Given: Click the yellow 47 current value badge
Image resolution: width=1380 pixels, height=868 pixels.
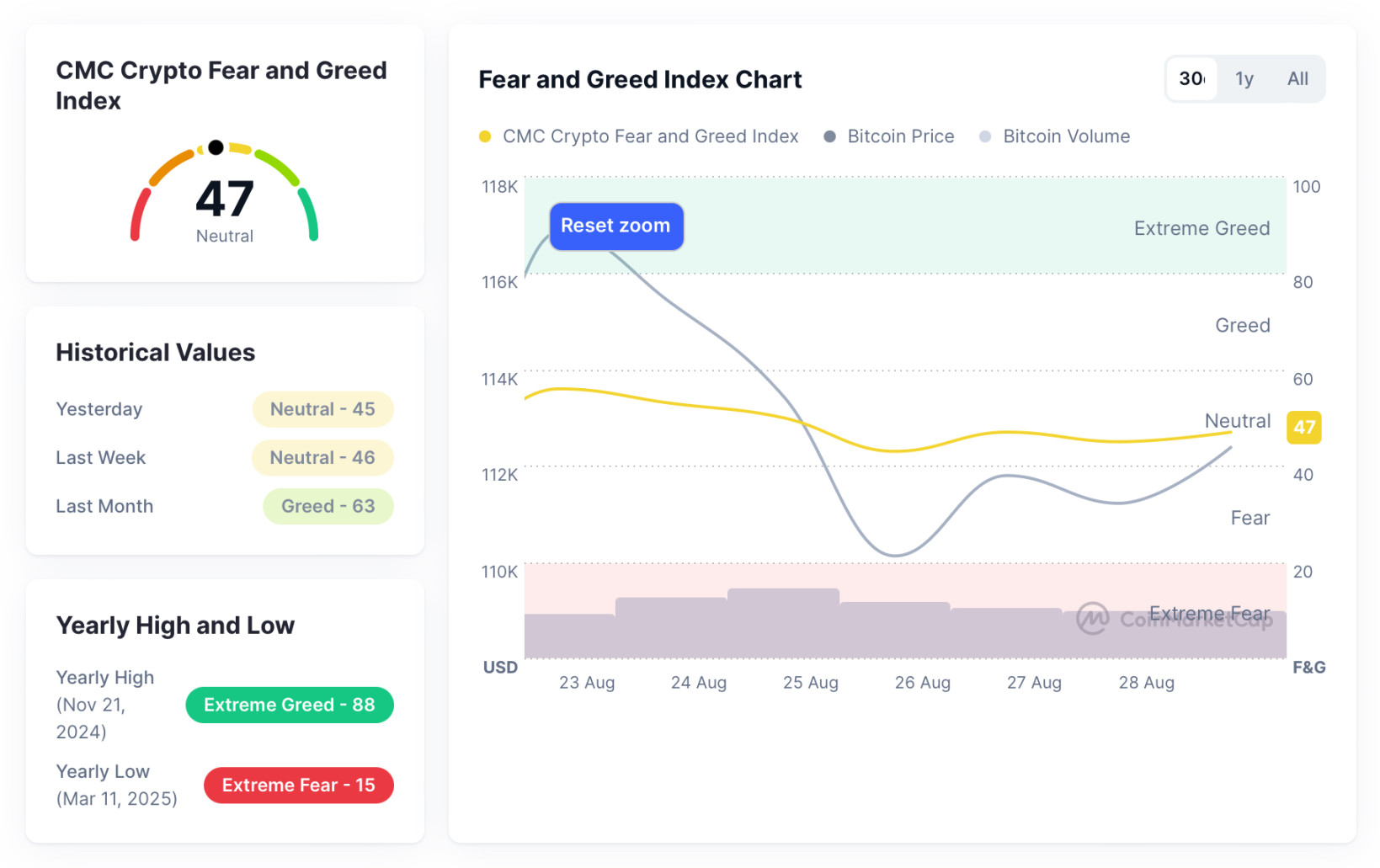Looking at the screenshot, I should 1303,427.
